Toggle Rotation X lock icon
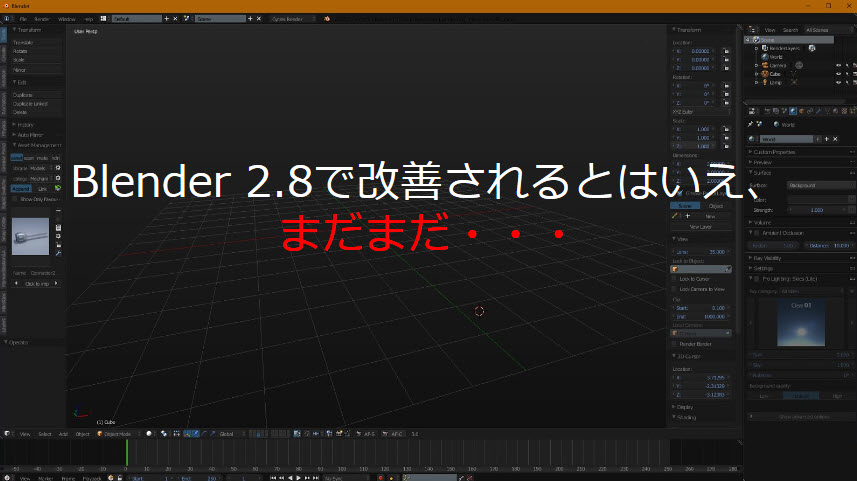 (726, 86)
